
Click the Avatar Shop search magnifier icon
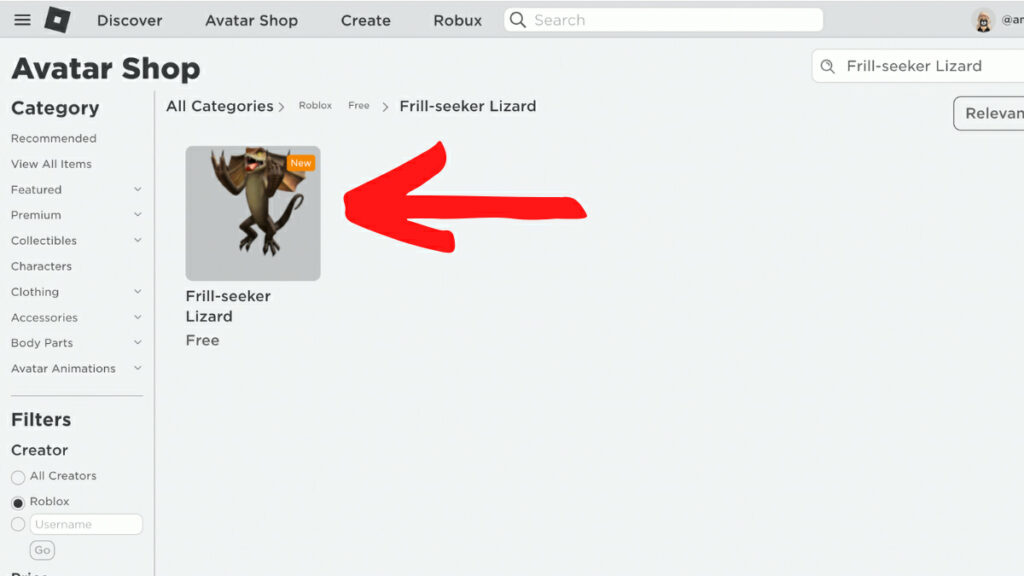coord(827,67)
